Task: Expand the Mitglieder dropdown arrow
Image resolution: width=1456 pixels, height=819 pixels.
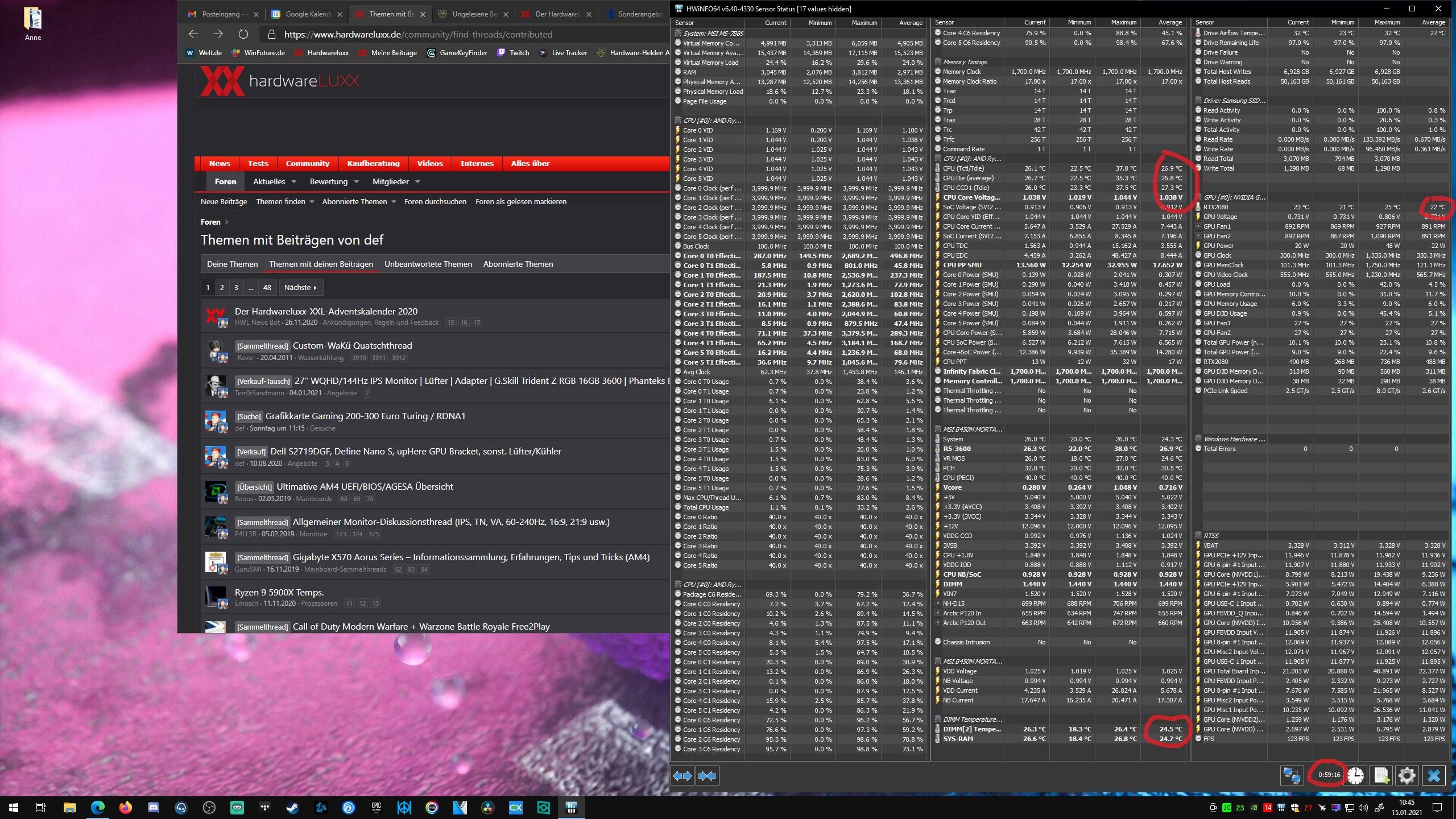Action: [417, 182]
